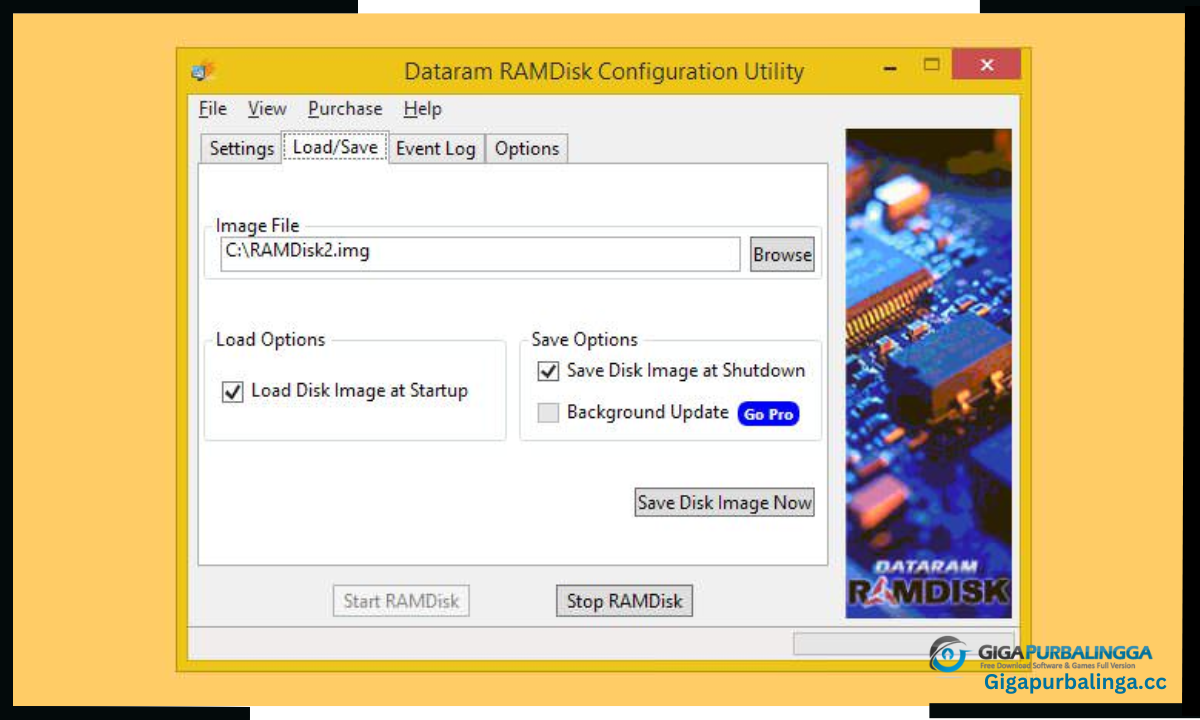
Task: Open the Purchase menu
Action: 345,109
